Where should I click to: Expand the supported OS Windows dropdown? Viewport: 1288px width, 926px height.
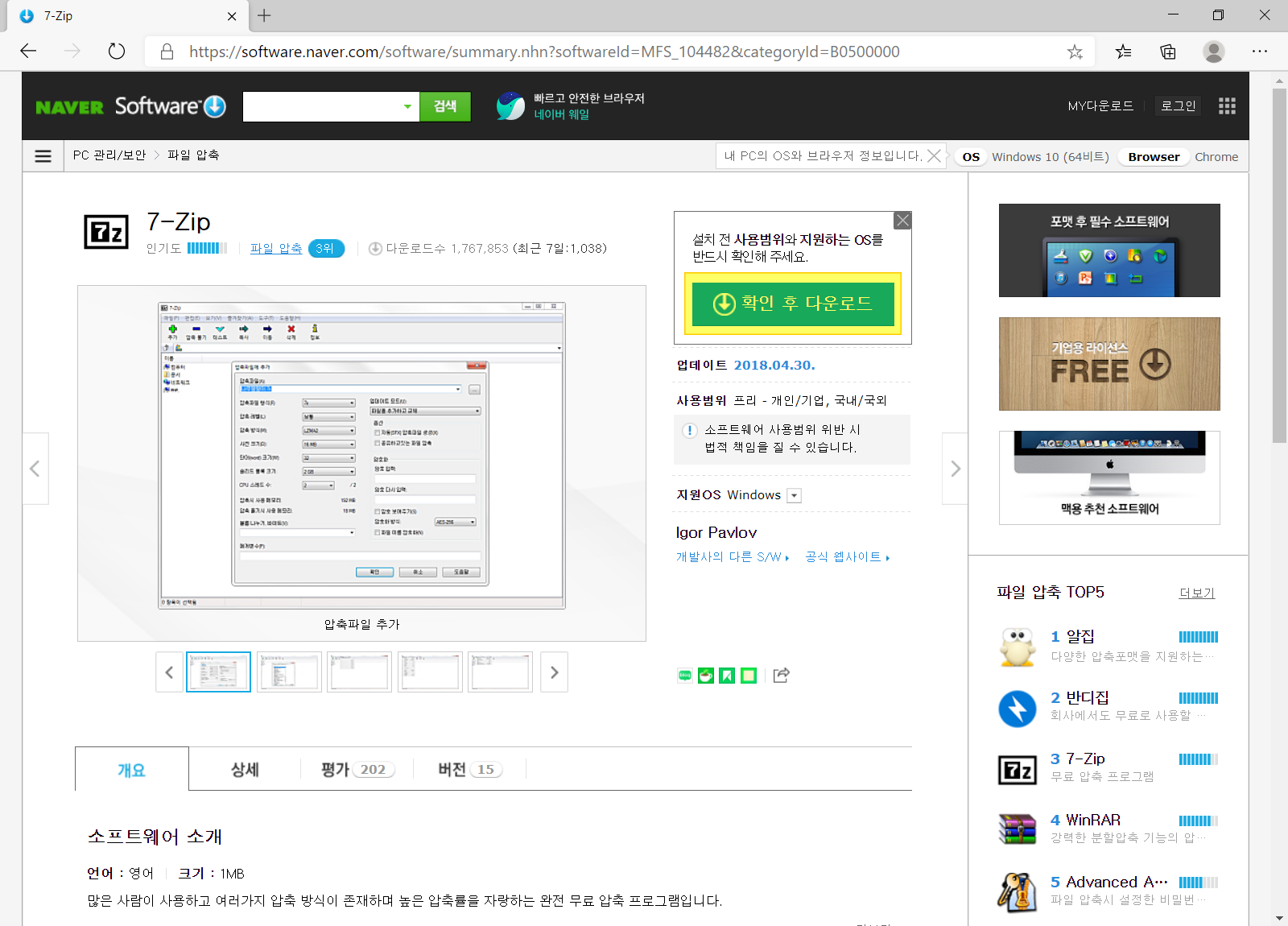[x=795, y=495]
